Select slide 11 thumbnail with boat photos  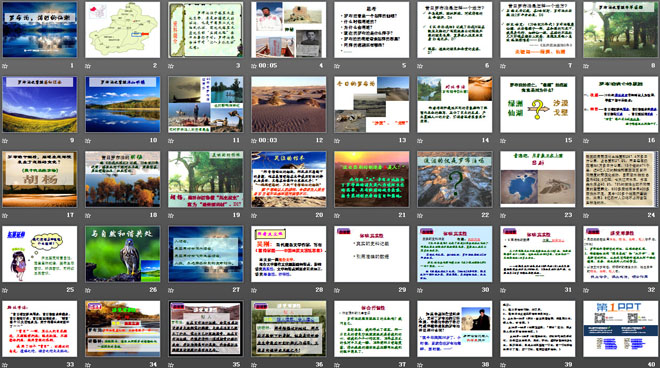[x=206, y=104]
